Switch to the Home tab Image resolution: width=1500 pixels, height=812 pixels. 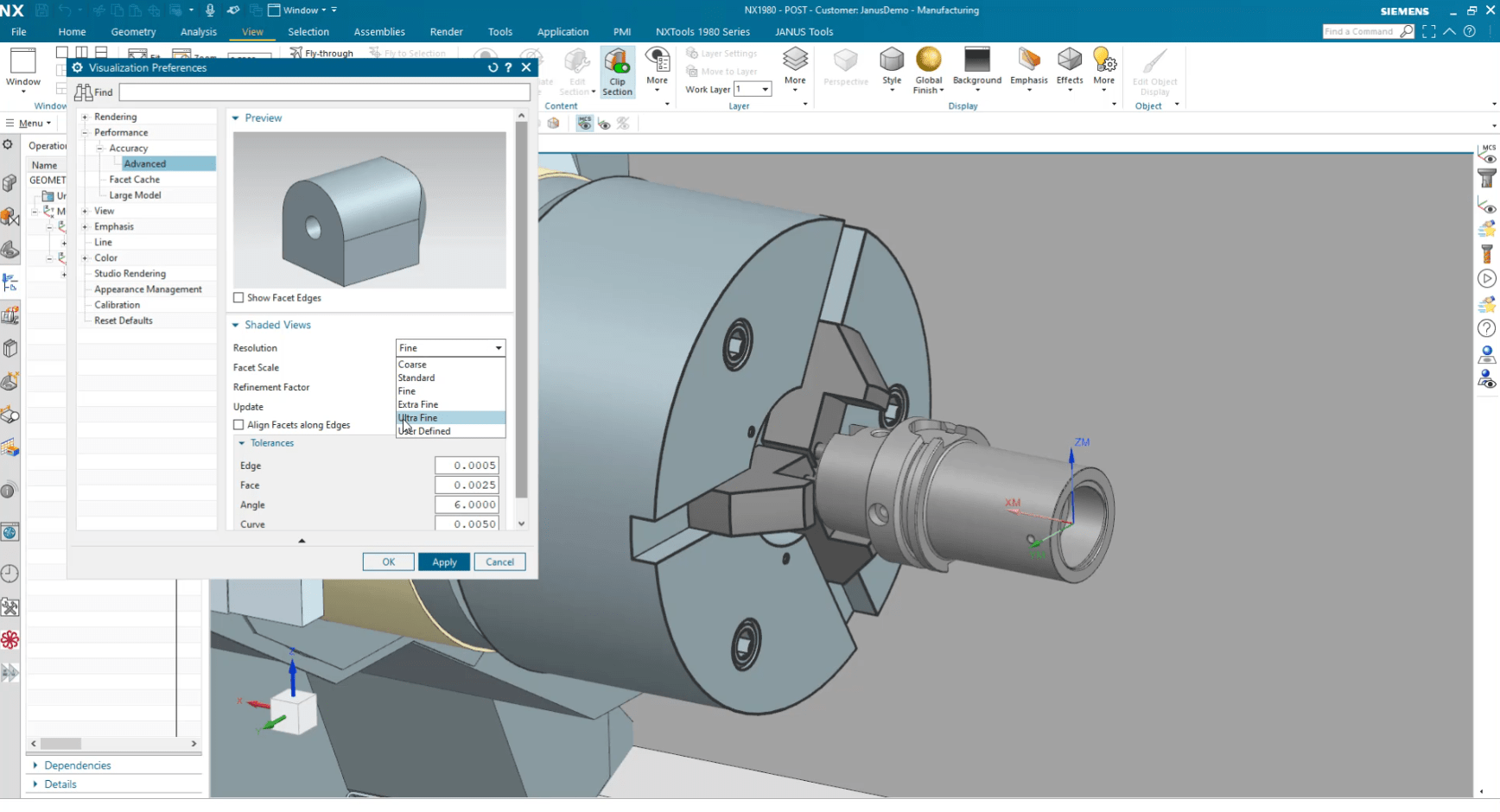point(73,32)
